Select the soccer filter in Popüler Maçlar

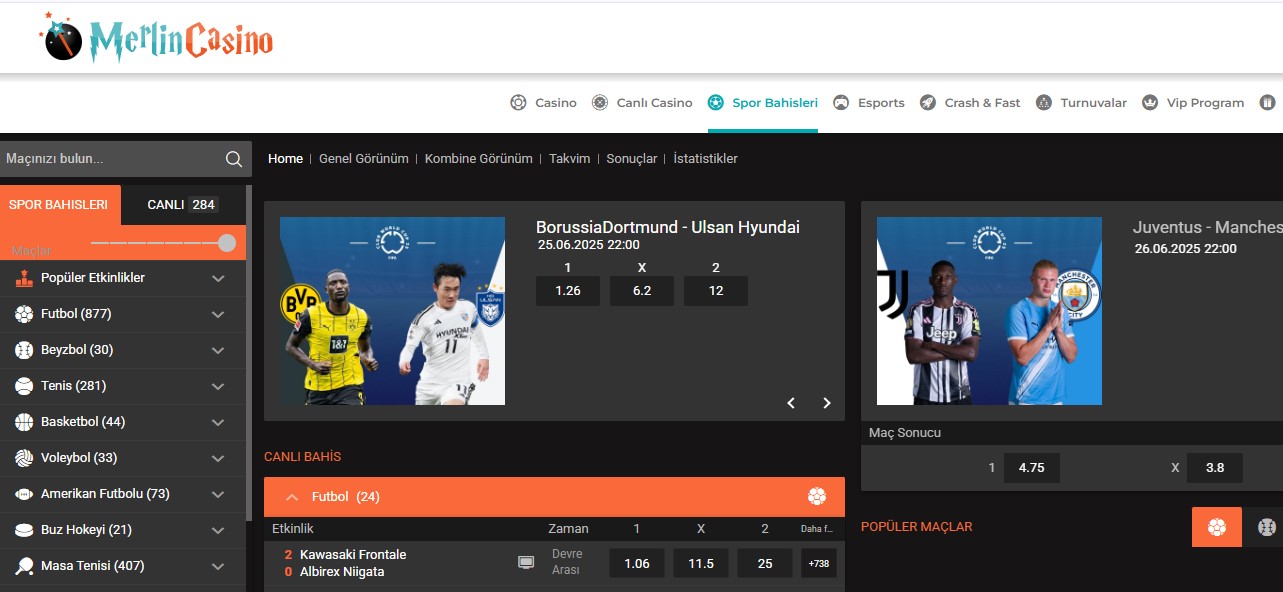coord(1217,527)
